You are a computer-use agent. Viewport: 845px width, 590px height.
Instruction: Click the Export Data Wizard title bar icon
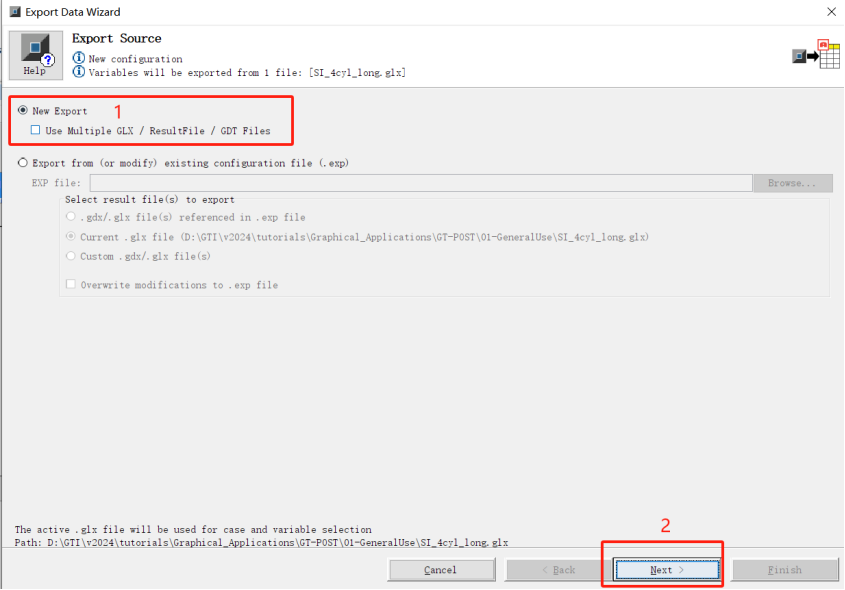tap(15, 12)
